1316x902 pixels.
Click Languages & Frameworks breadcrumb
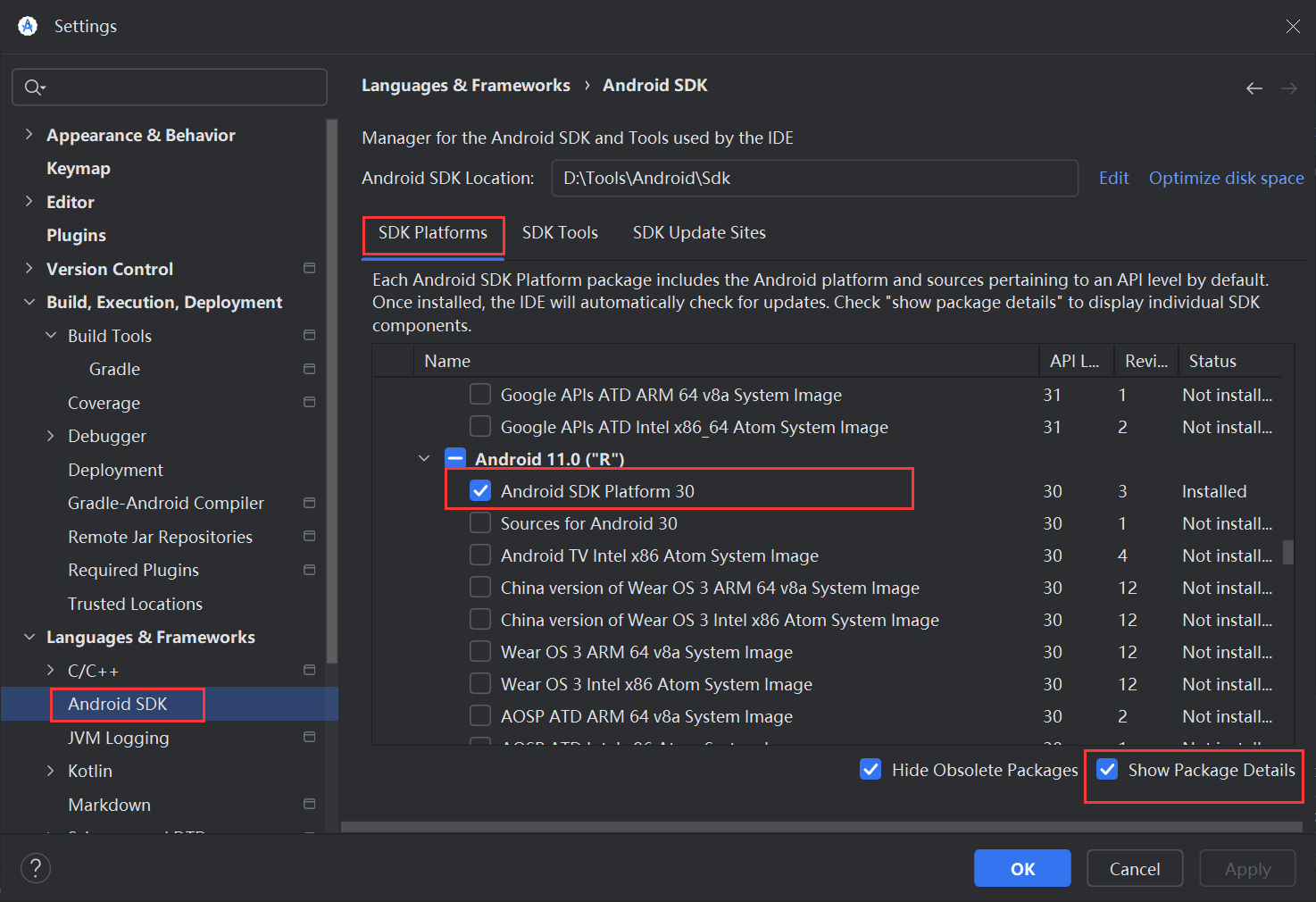pyautogui.click(x=465, y=85)
